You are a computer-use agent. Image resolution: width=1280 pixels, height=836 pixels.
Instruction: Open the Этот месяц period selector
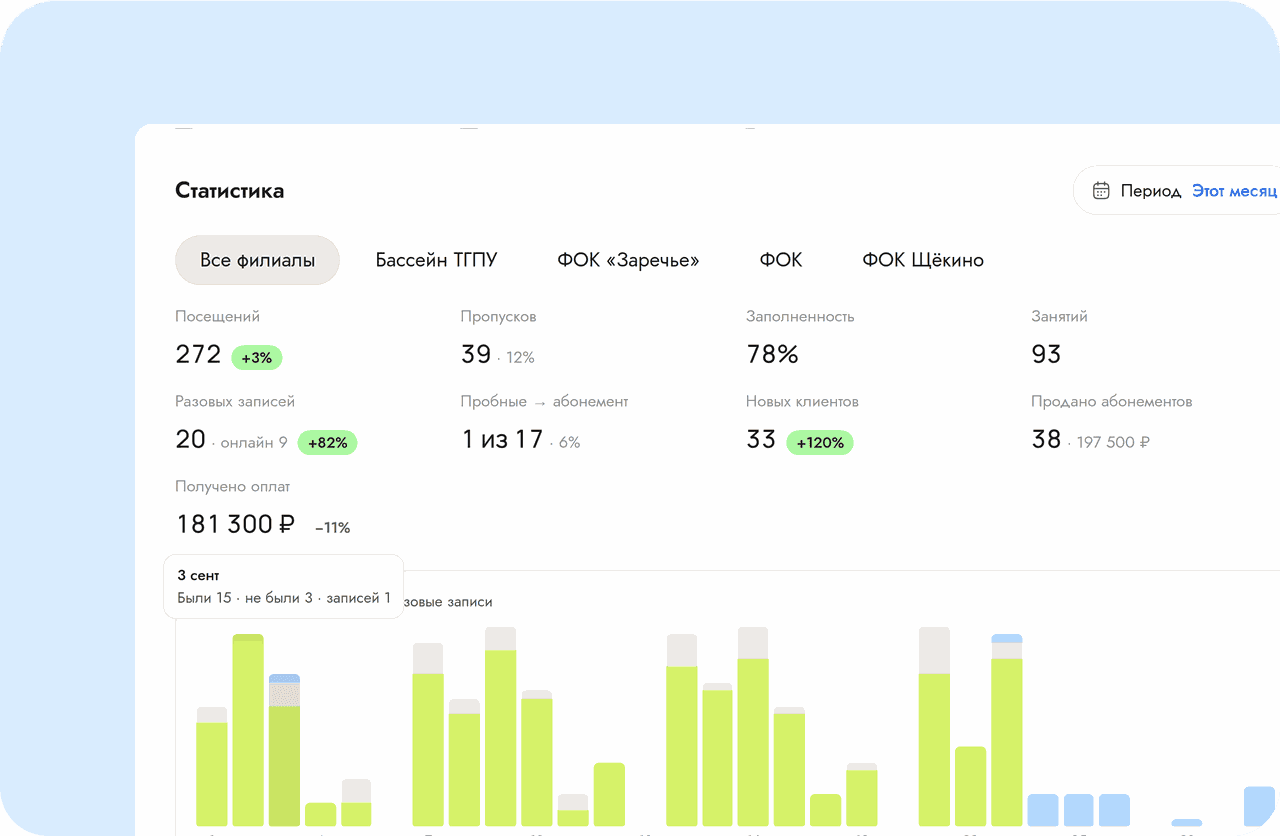coord(1235,191)
